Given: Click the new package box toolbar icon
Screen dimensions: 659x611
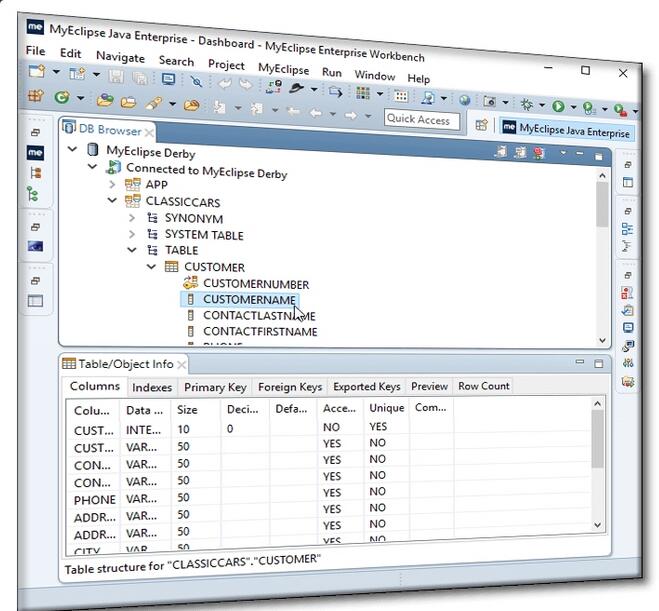Looking at the screenshot, I should (35, 96).
